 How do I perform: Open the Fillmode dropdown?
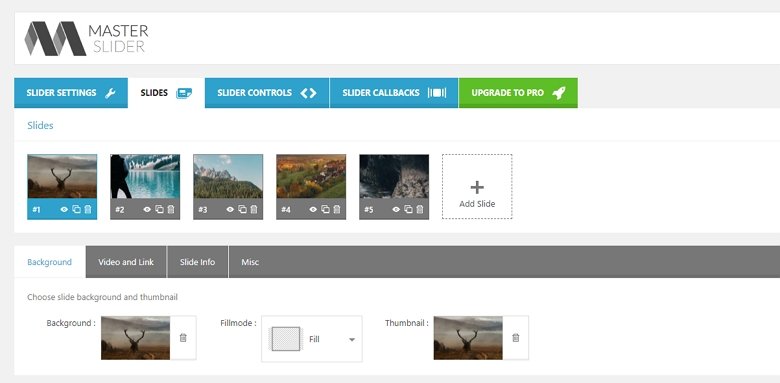[x=312, y=339]
